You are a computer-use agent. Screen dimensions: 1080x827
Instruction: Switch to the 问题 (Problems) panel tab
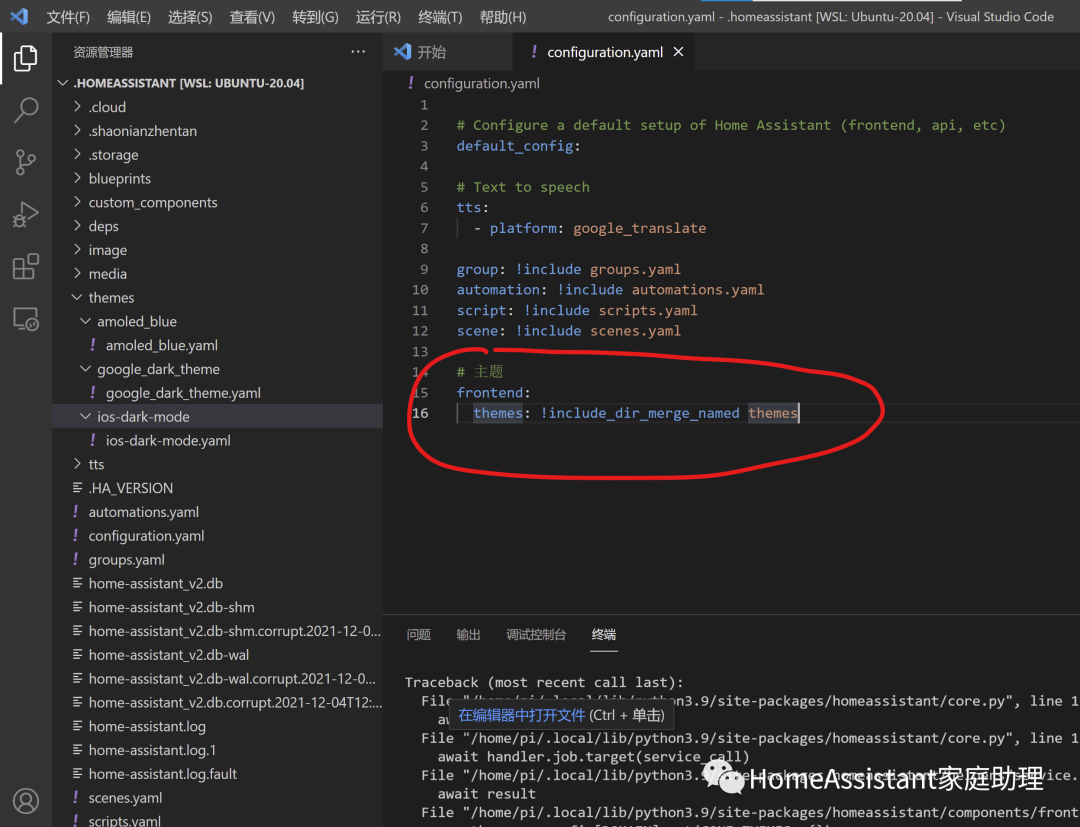(x=419, y=635)
